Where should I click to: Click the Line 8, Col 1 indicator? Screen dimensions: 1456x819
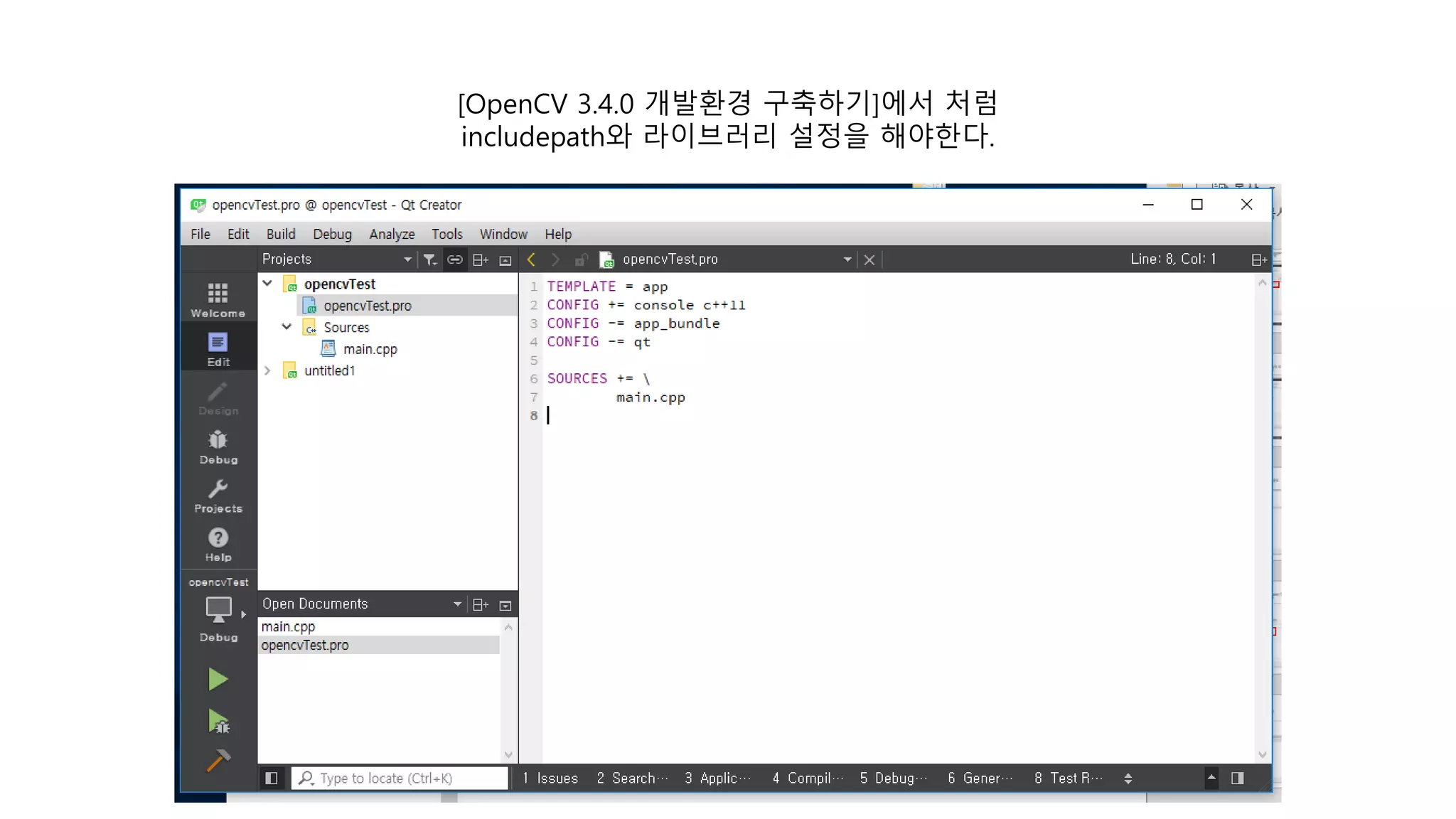pos(1173,259)
